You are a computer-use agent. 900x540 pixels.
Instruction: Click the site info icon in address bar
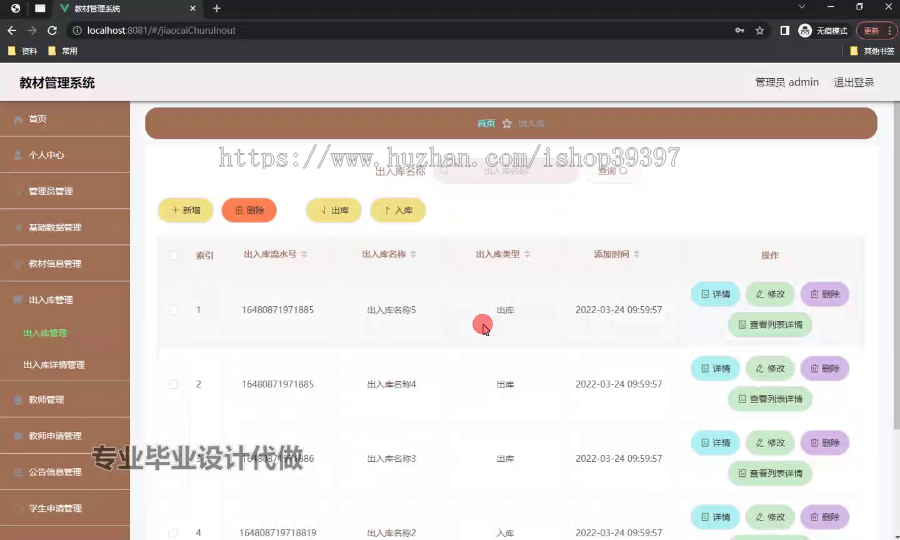tap(77, 30)
